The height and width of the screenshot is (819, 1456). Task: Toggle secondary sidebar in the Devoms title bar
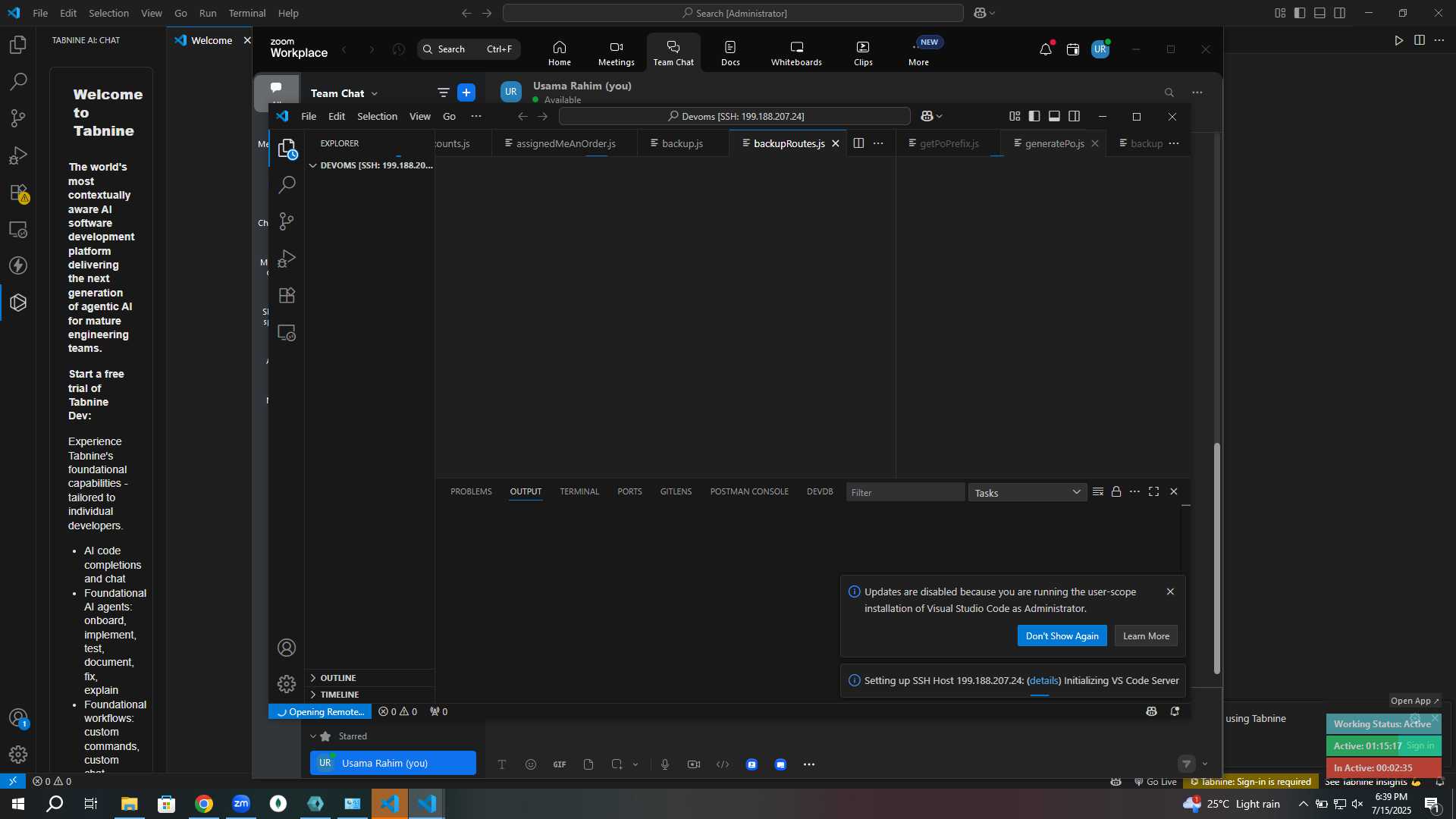(x=1075, y=116)
